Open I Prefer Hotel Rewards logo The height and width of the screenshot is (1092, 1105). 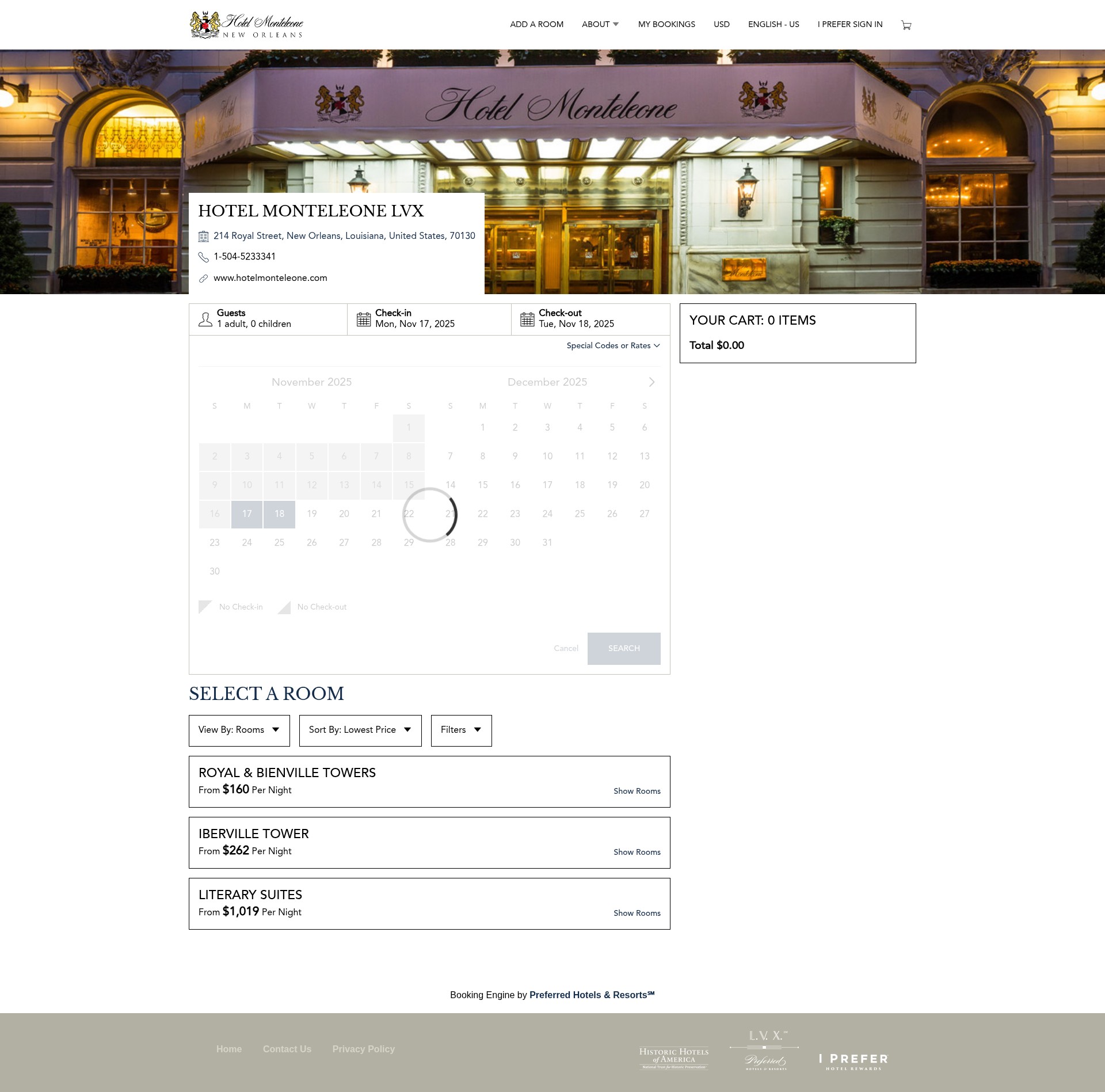pyautogui.click(x=854, y=1062)
